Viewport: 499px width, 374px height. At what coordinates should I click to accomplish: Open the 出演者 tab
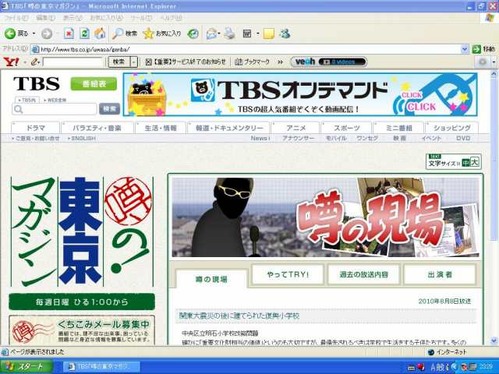(x=440, y=274)
